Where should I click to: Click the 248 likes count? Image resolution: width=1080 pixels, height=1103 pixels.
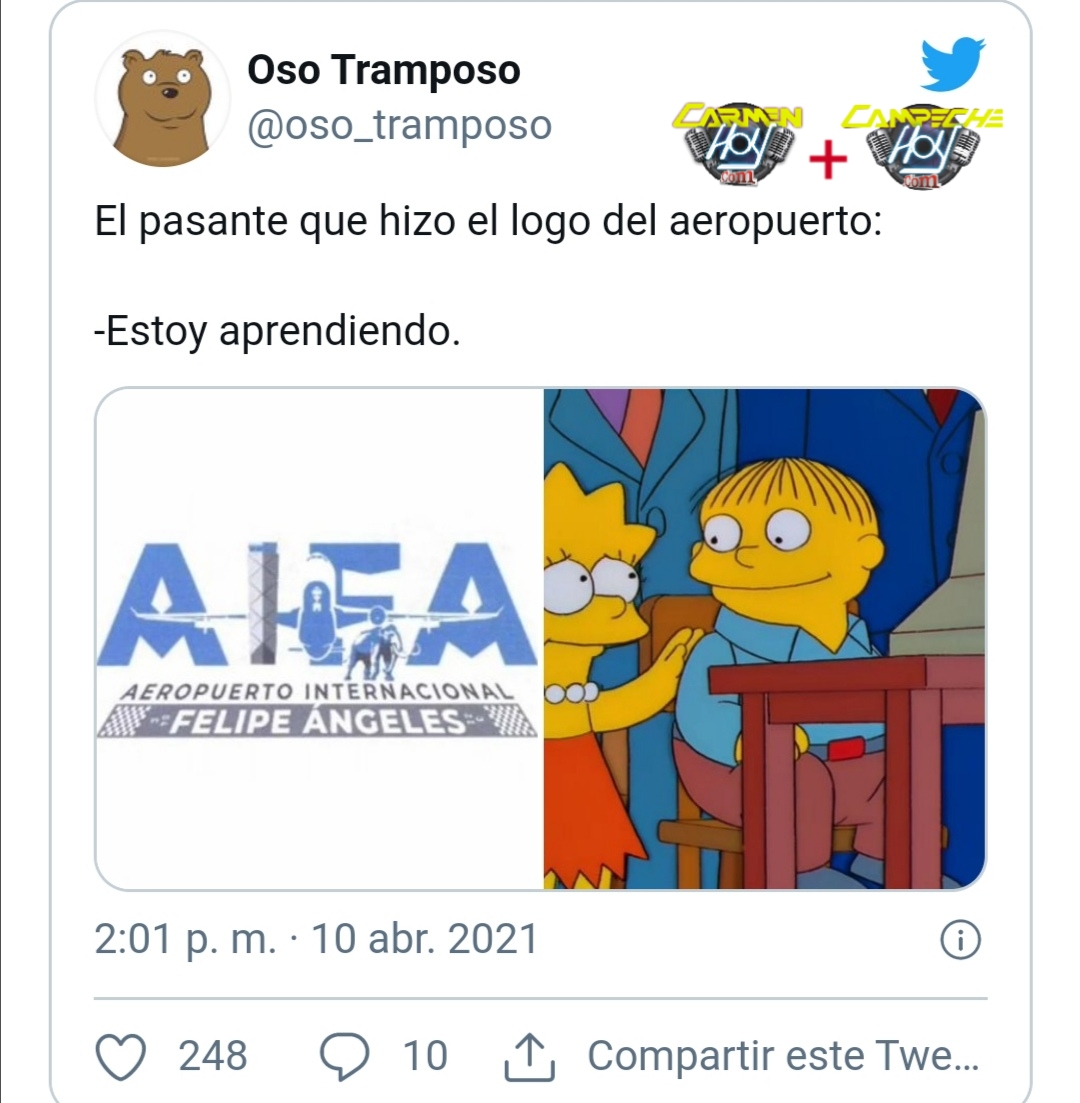212,1056
